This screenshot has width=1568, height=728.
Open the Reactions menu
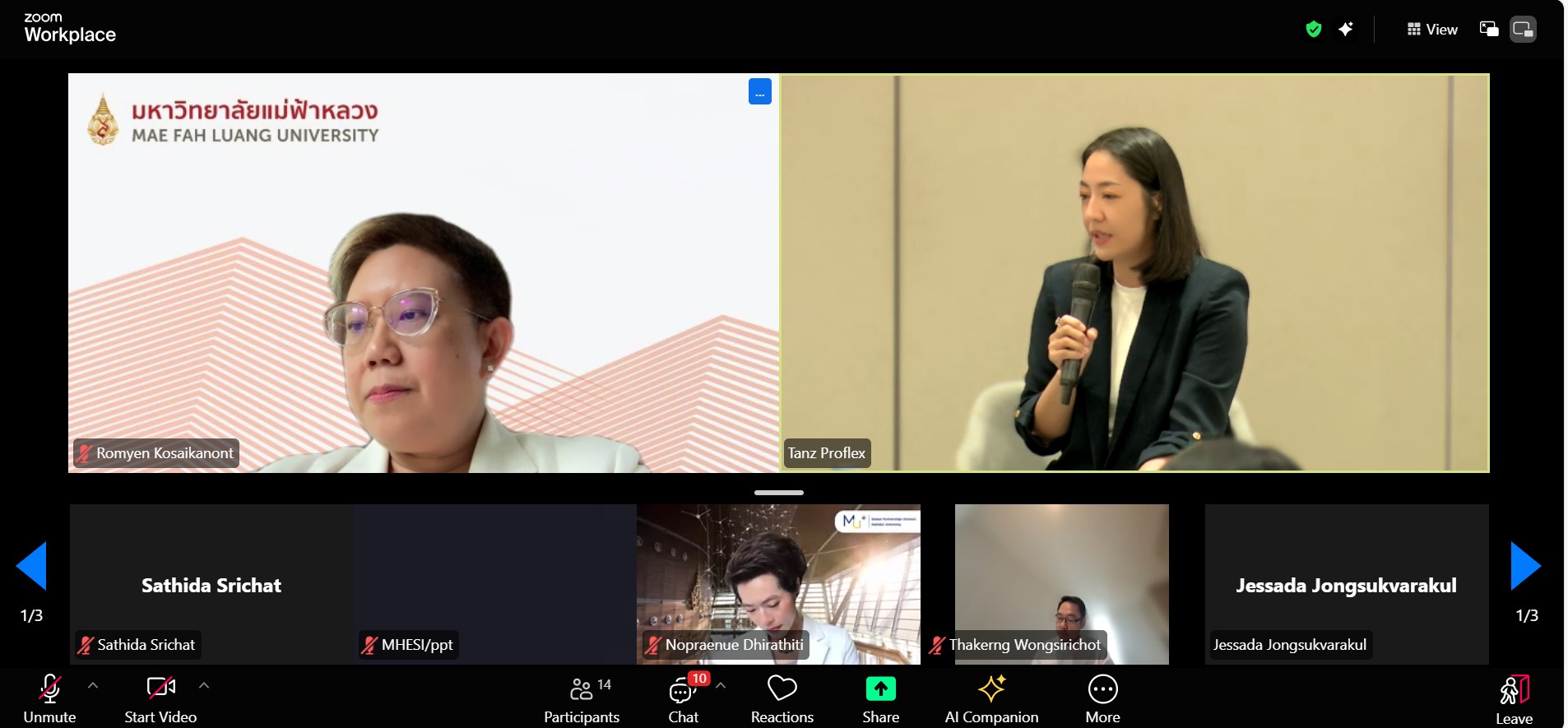pos(782,700)
